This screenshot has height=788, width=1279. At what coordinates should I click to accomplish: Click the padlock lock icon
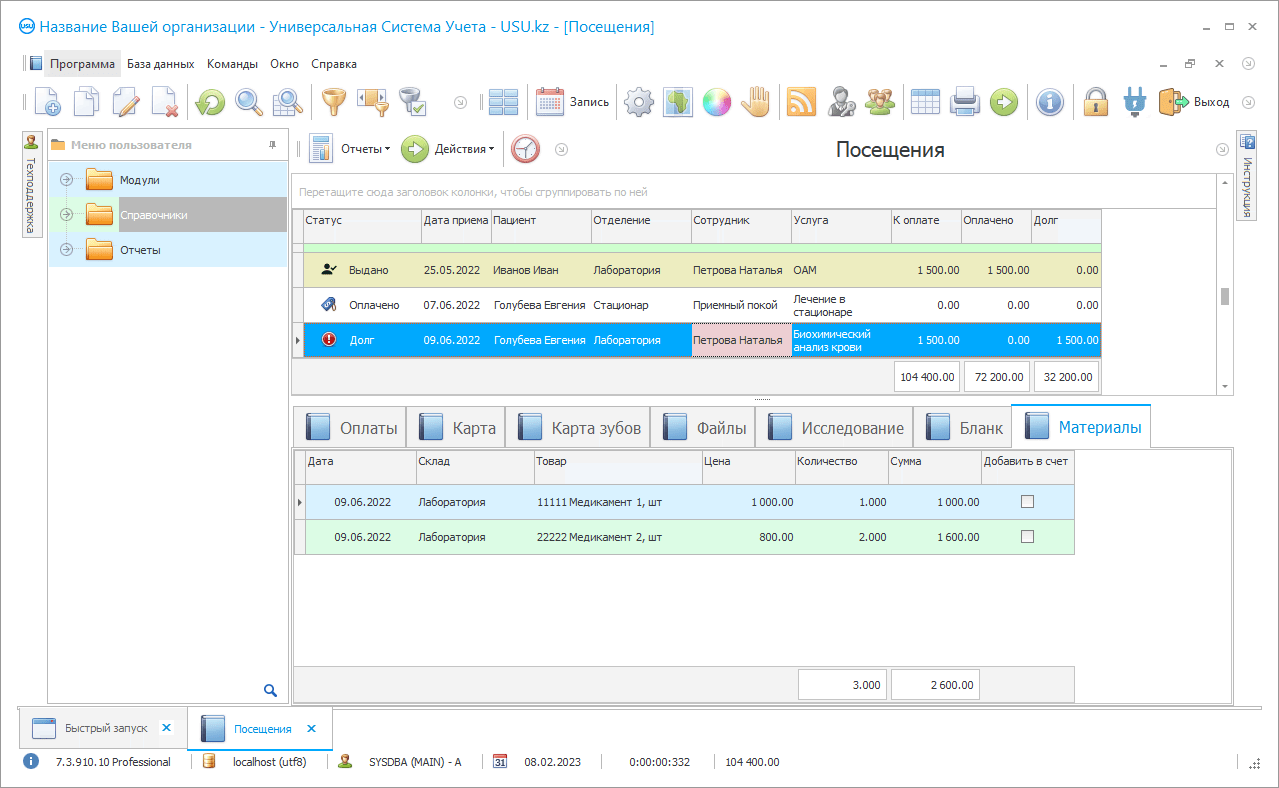[x=1096, y=102]
